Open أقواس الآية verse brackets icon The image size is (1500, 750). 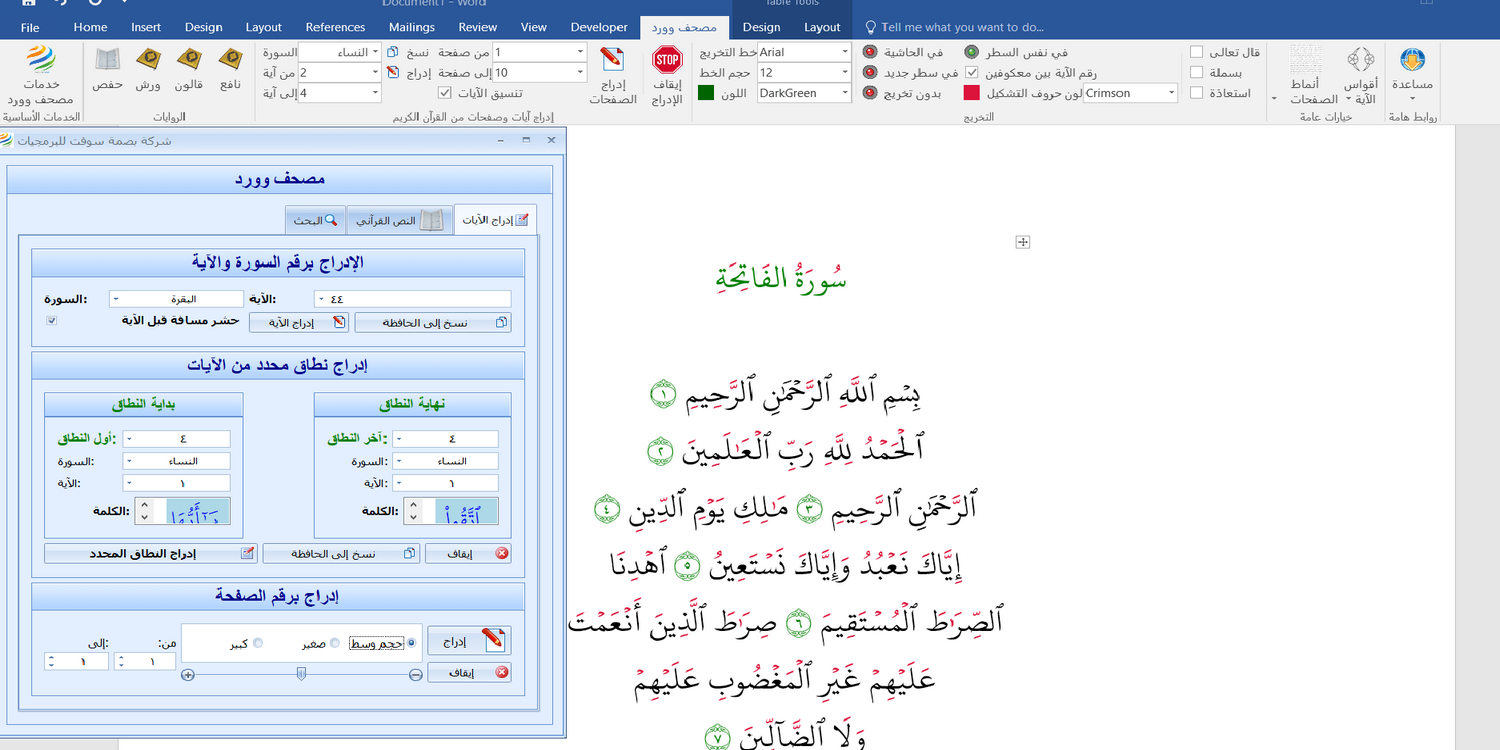pyautogui.click(x=1360, y=60)
